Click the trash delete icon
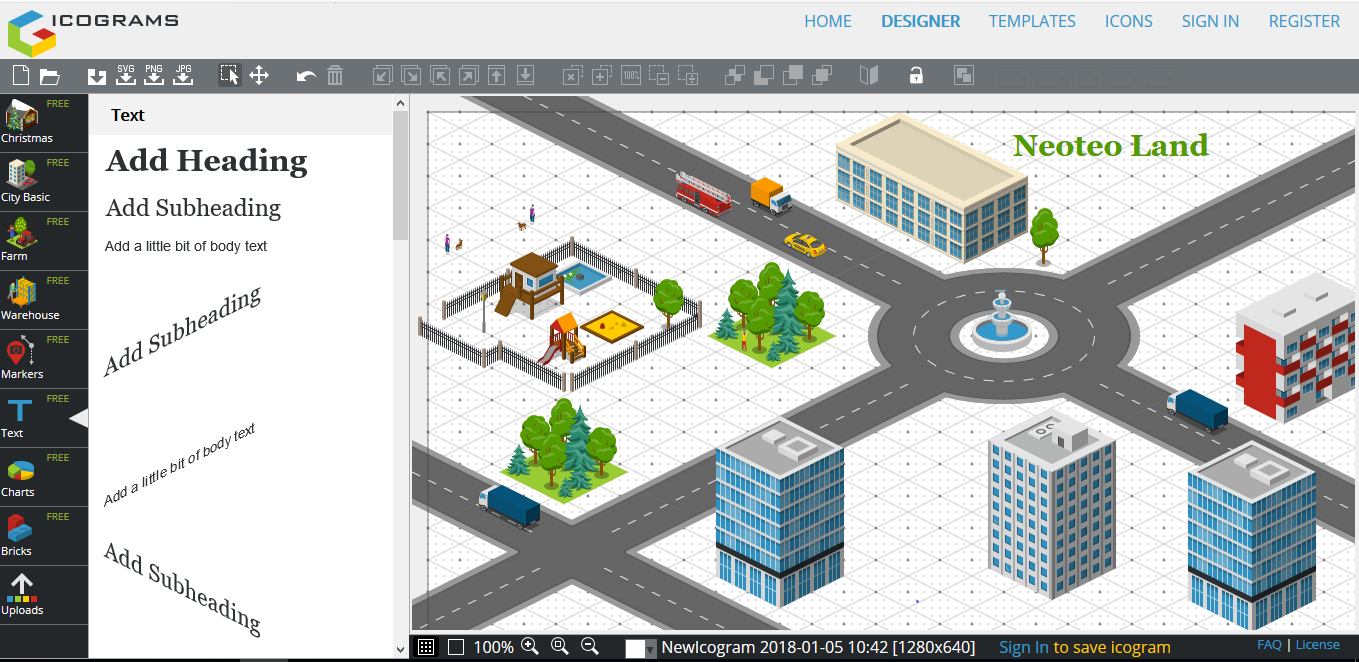The width and height of the screenshot is (1359, 662). pyautogui.click(x=335, y=75)
